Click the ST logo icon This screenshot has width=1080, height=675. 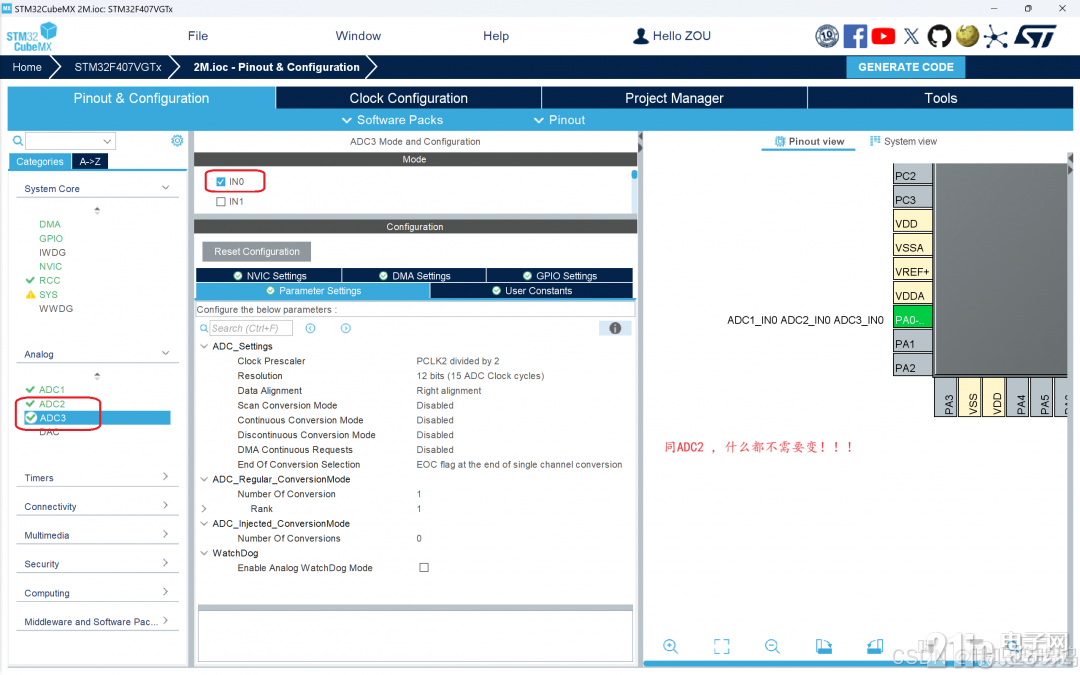(x=1035, y=36)
